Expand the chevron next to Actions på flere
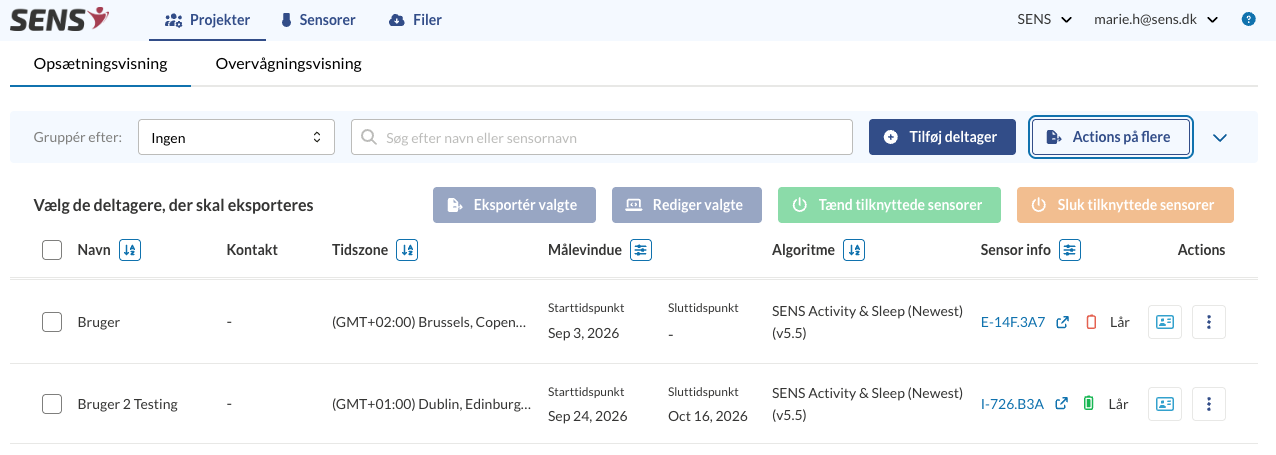This screenshot has width=1276, height=455. click(x=1220, y=138)
